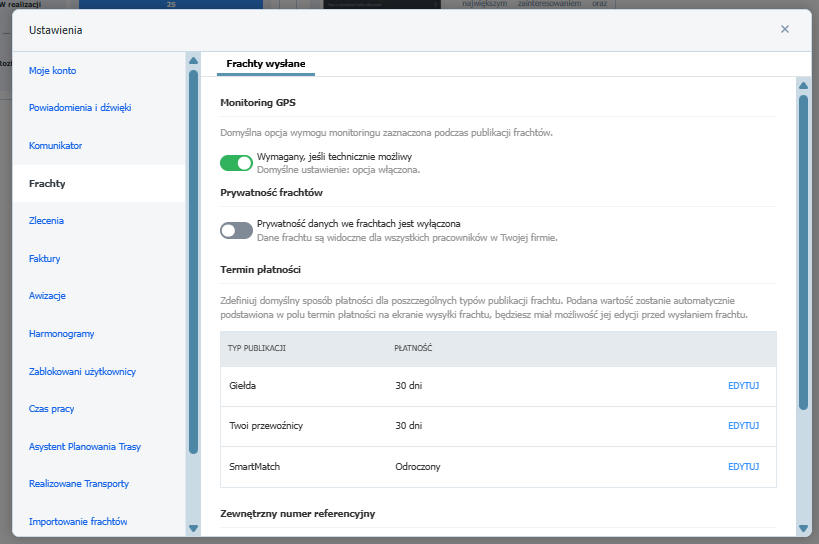Open Zablokowani użytkownicy section

[82, 372]
